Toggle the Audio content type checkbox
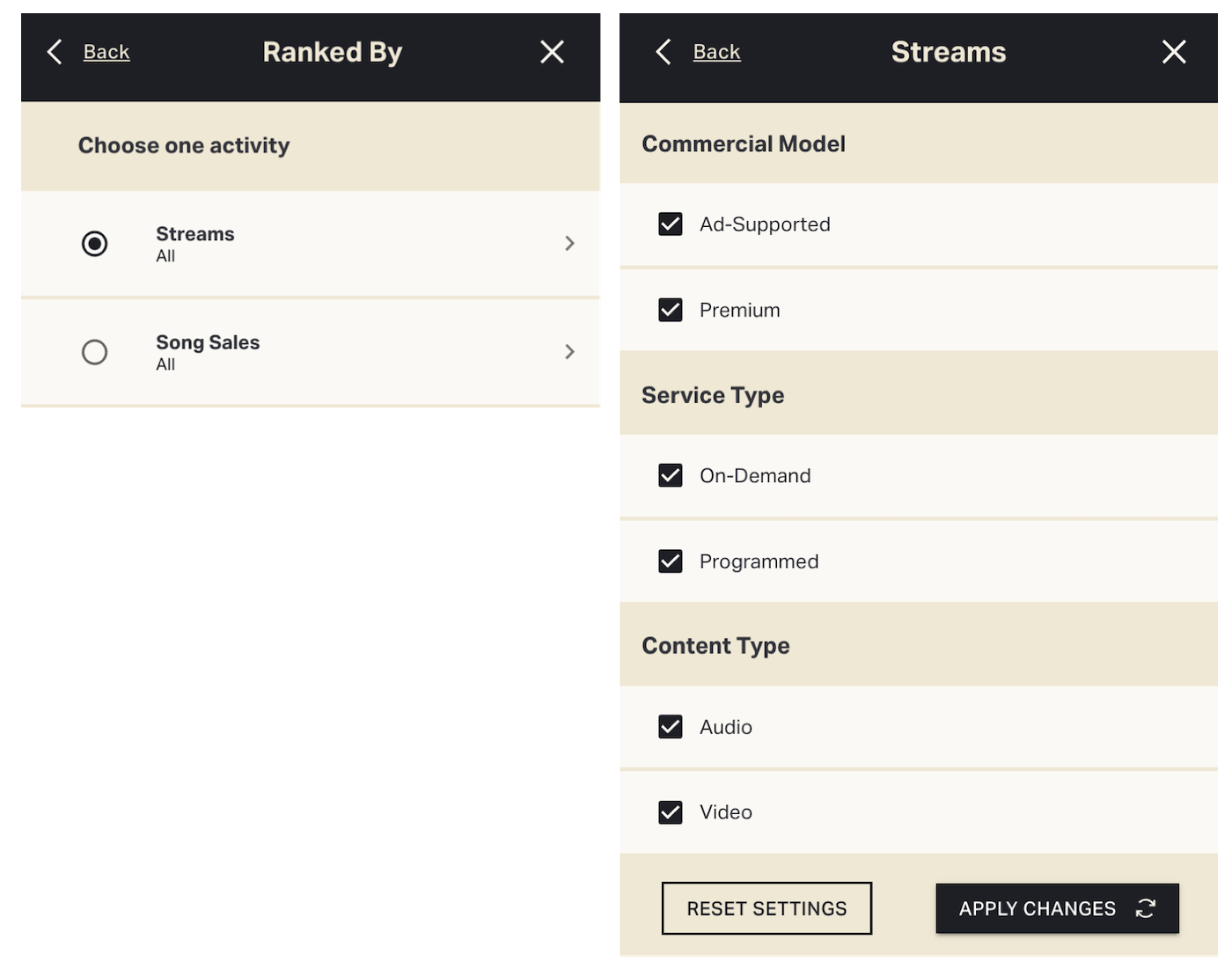The height and width of the screenshot is (976, 1232). pyautogui.click(x=671, y=727)
